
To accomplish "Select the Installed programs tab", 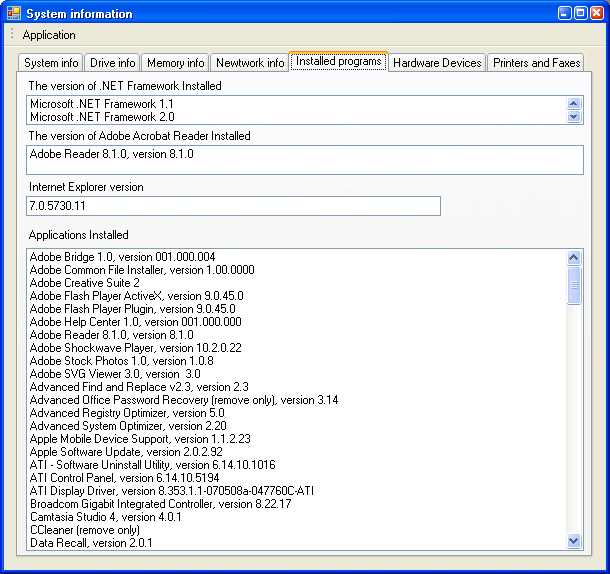I will [338, 61].
